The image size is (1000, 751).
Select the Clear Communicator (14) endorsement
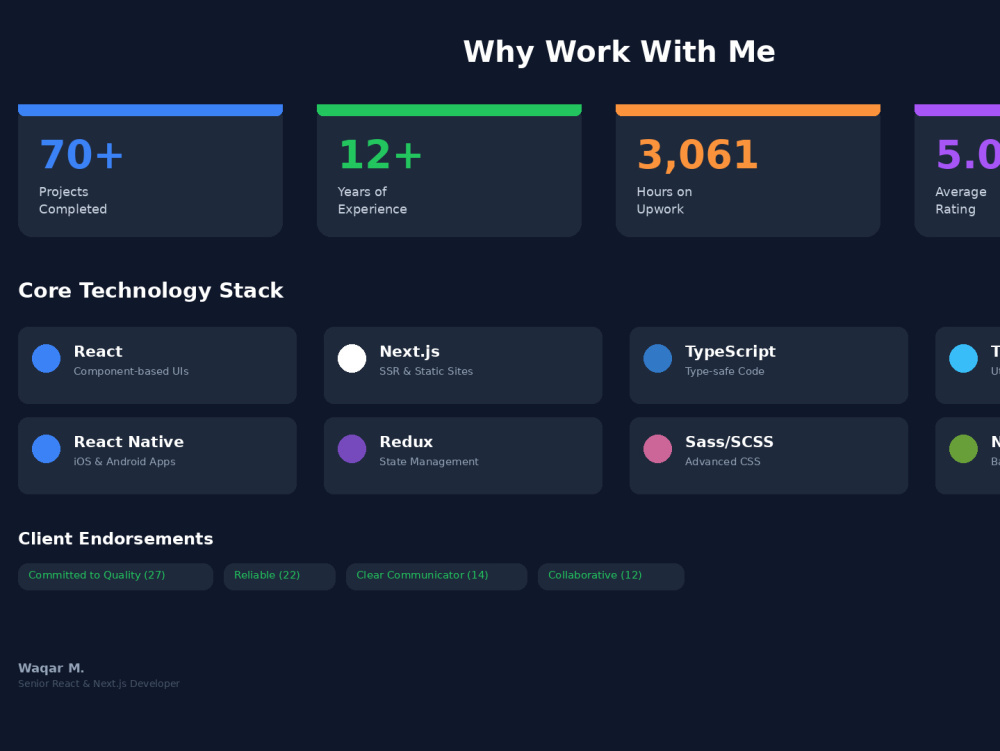click(x=437, y=576)
